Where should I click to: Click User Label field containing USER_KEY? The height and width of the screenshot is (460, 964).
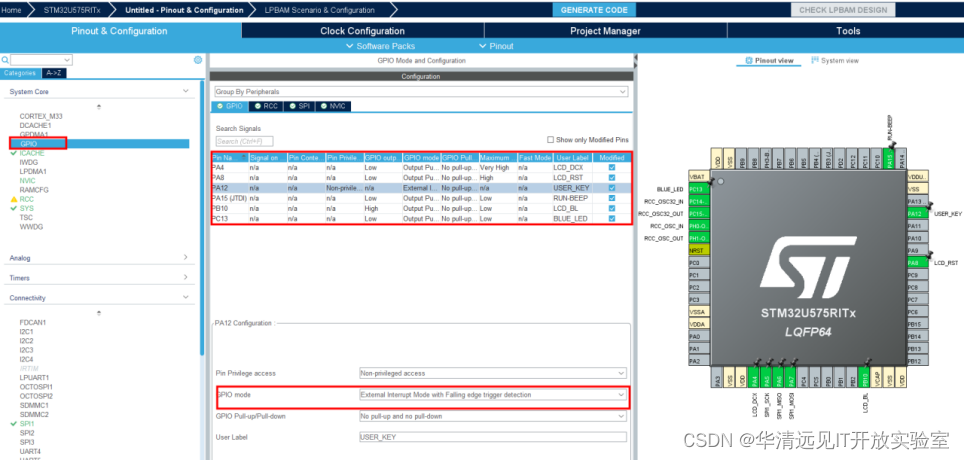pos(492,437)
